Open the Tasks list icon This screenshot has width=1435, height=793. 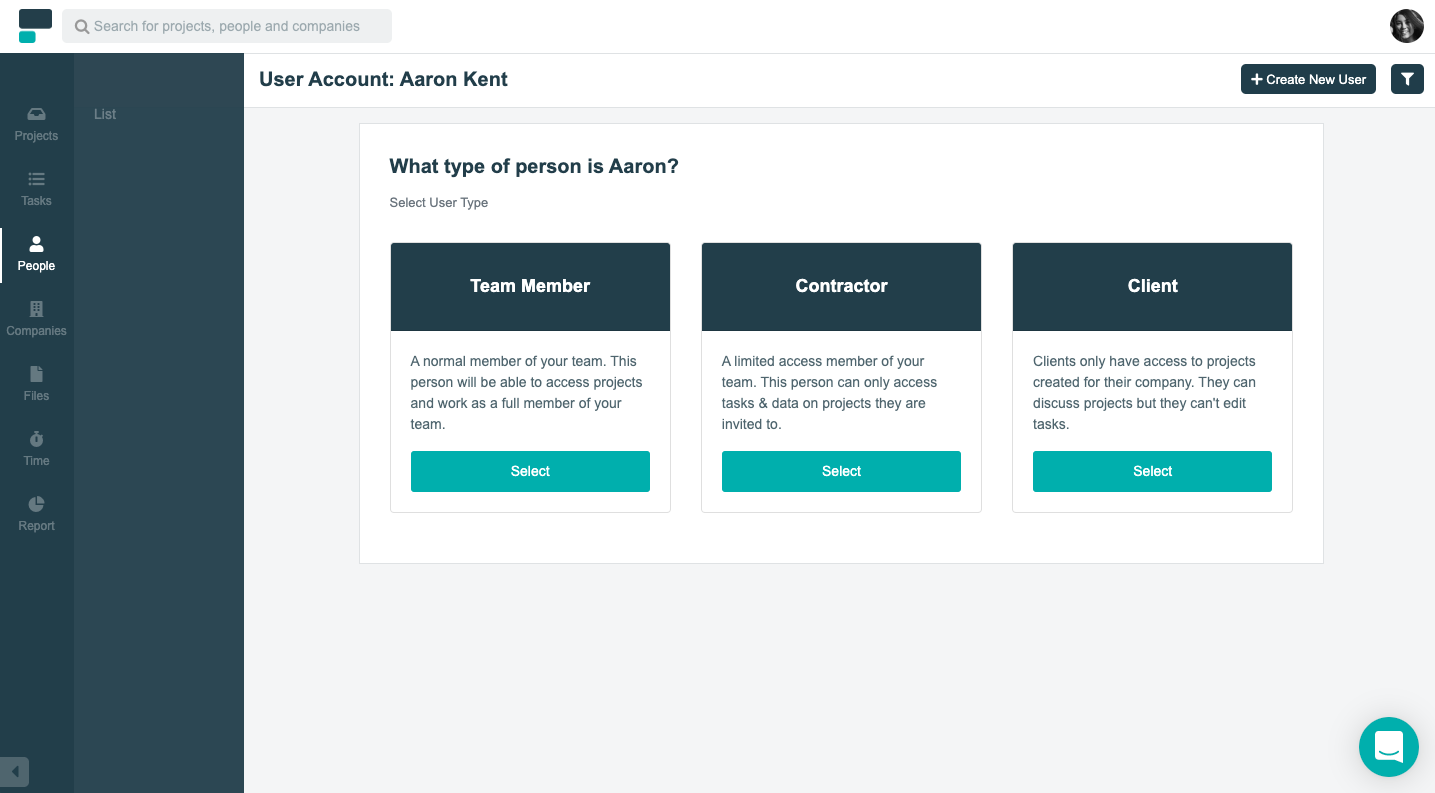click(36, 179)
